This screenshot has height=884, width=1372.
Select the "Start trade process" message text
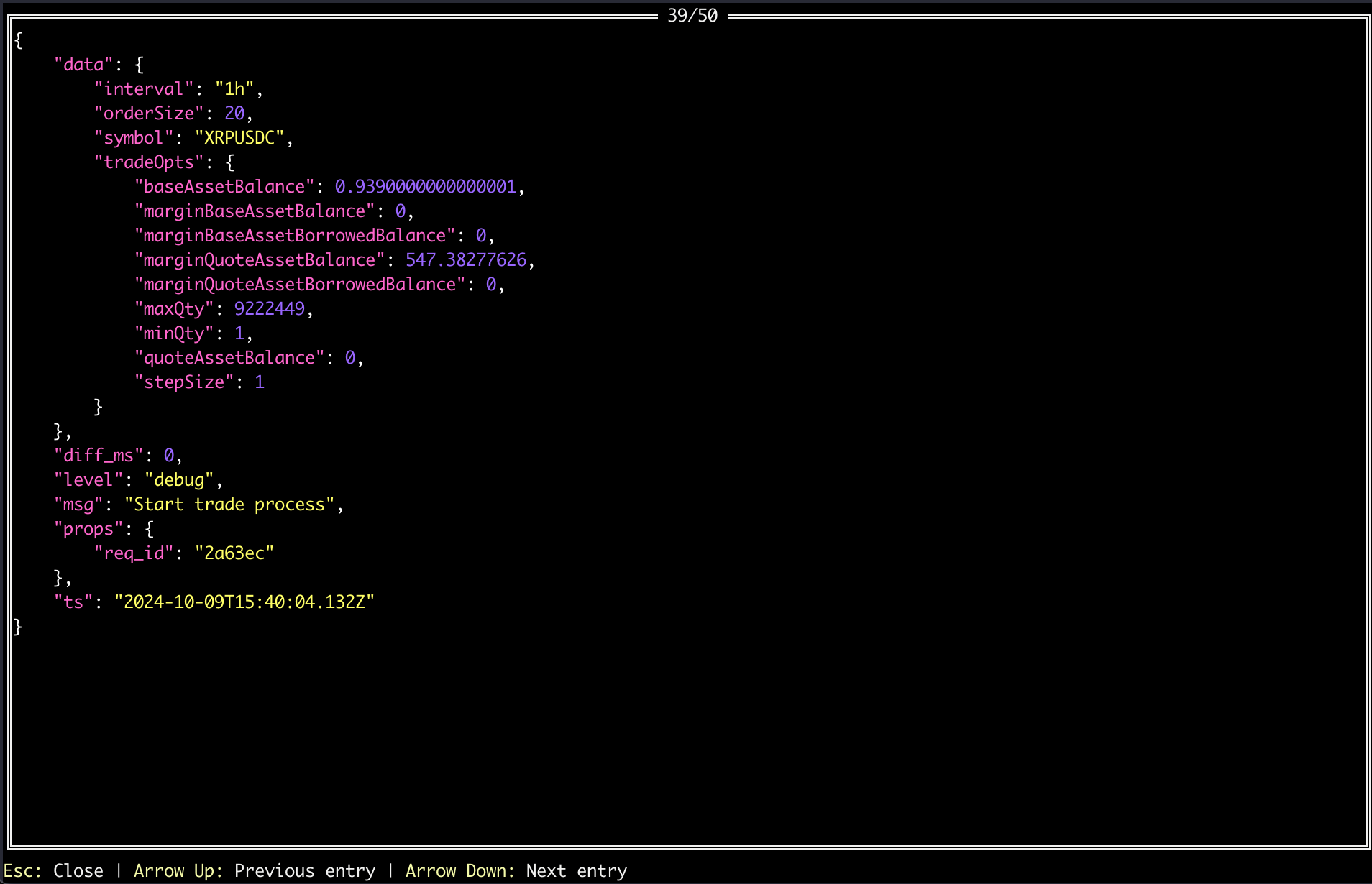(229, 505)
